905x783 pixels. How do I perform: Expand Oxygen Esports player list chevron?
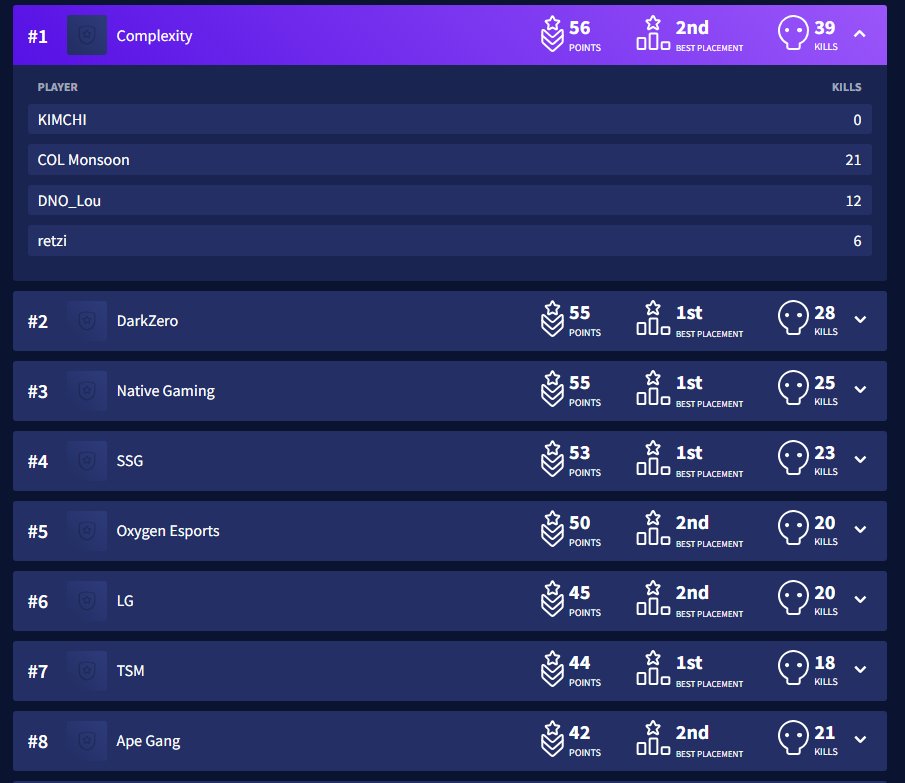(860, 530)
